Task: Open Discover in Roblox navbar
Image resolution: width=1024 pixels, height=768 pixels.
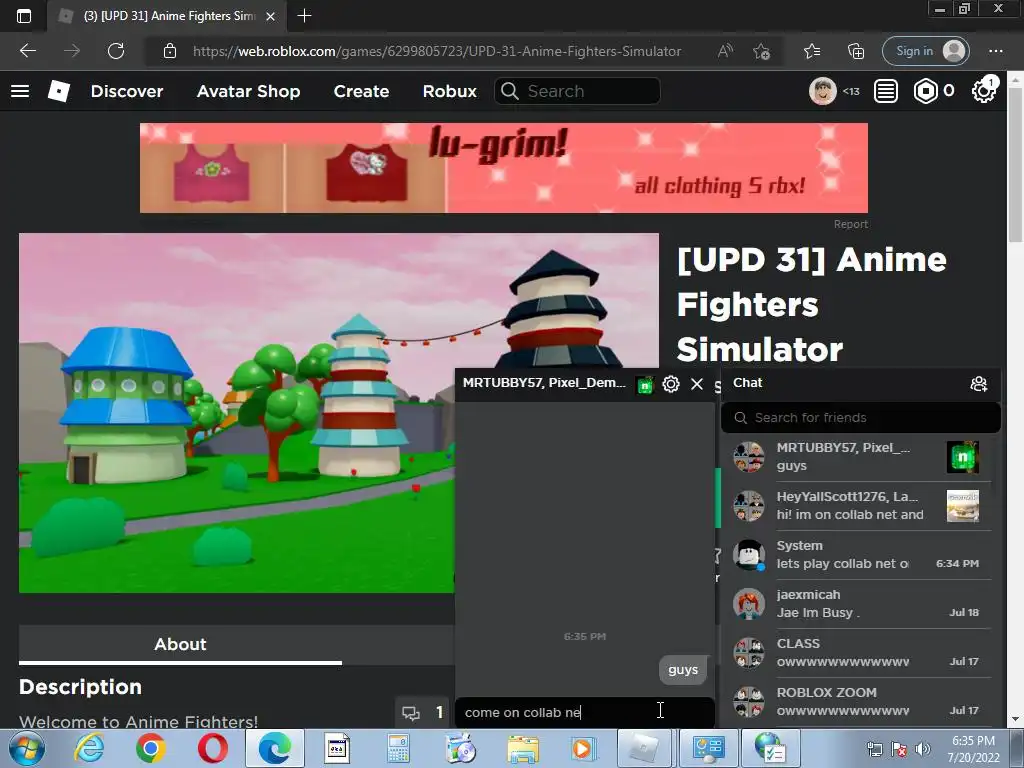Action: click(x=127, y=91)
